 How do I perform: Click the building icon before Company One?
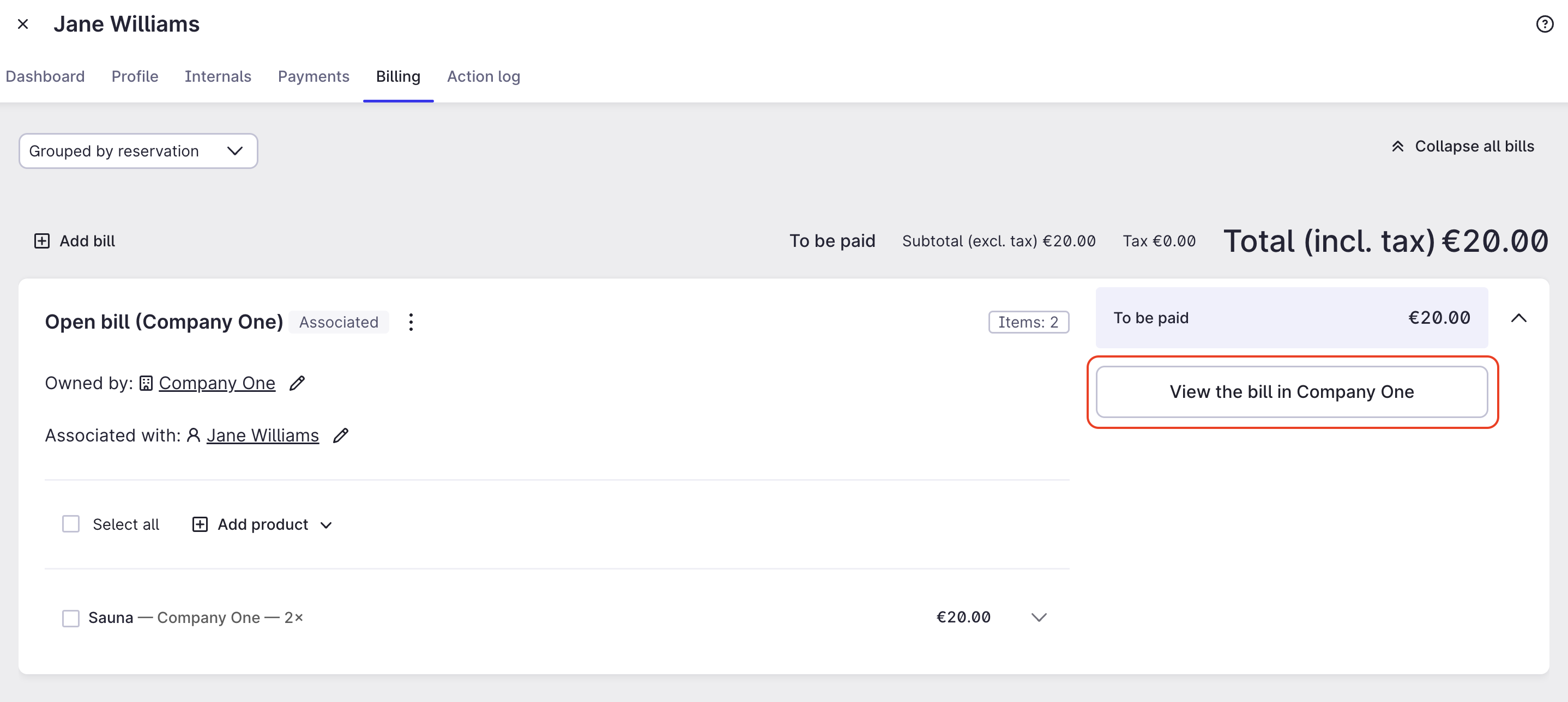click(146, 383)
